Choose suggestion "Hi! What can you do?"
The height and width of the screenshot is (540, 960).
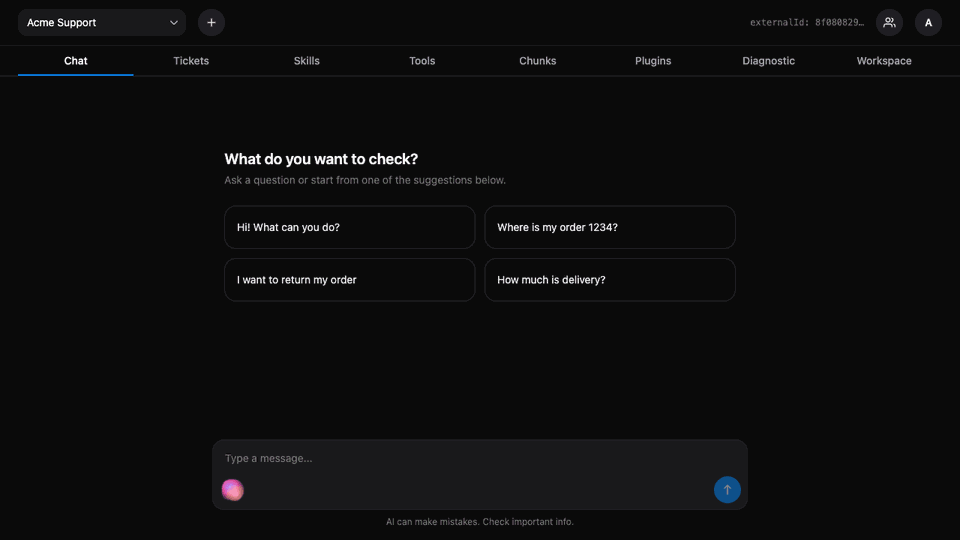click(350, 227)
